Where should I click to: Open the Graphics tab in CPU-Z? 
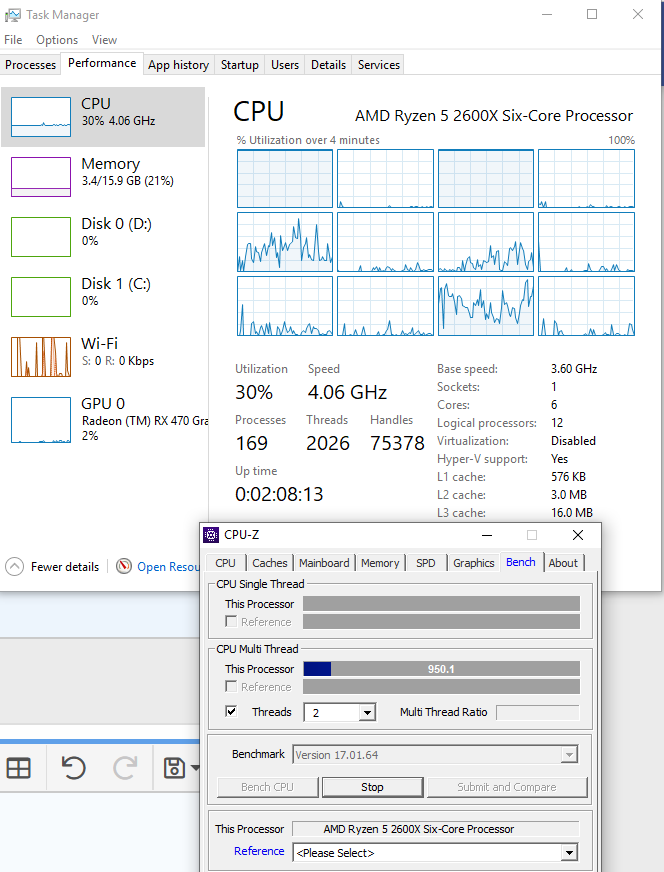[x=473, y=563]
